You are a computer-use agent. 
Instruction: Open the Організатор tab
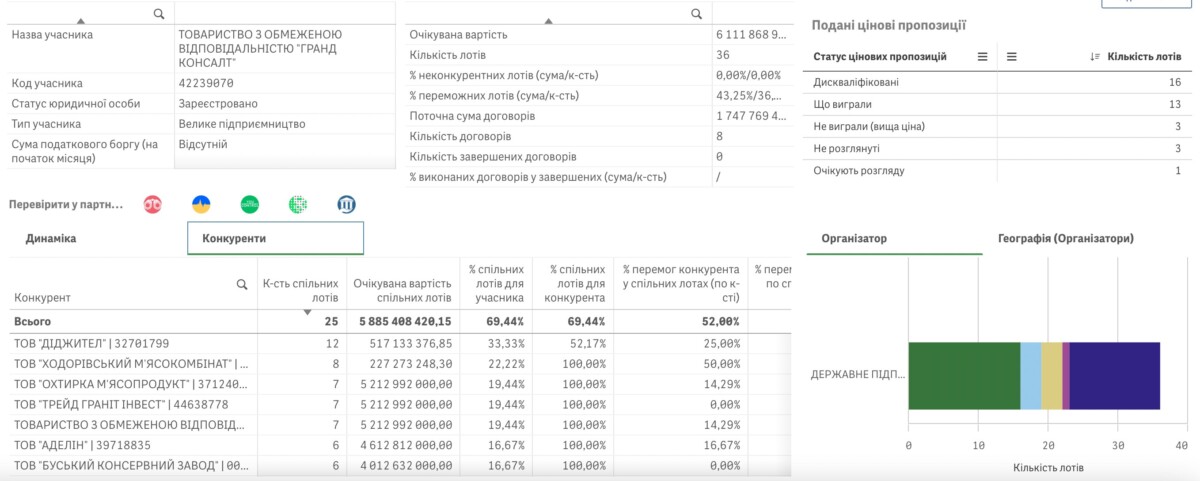(x=853, y=239)
